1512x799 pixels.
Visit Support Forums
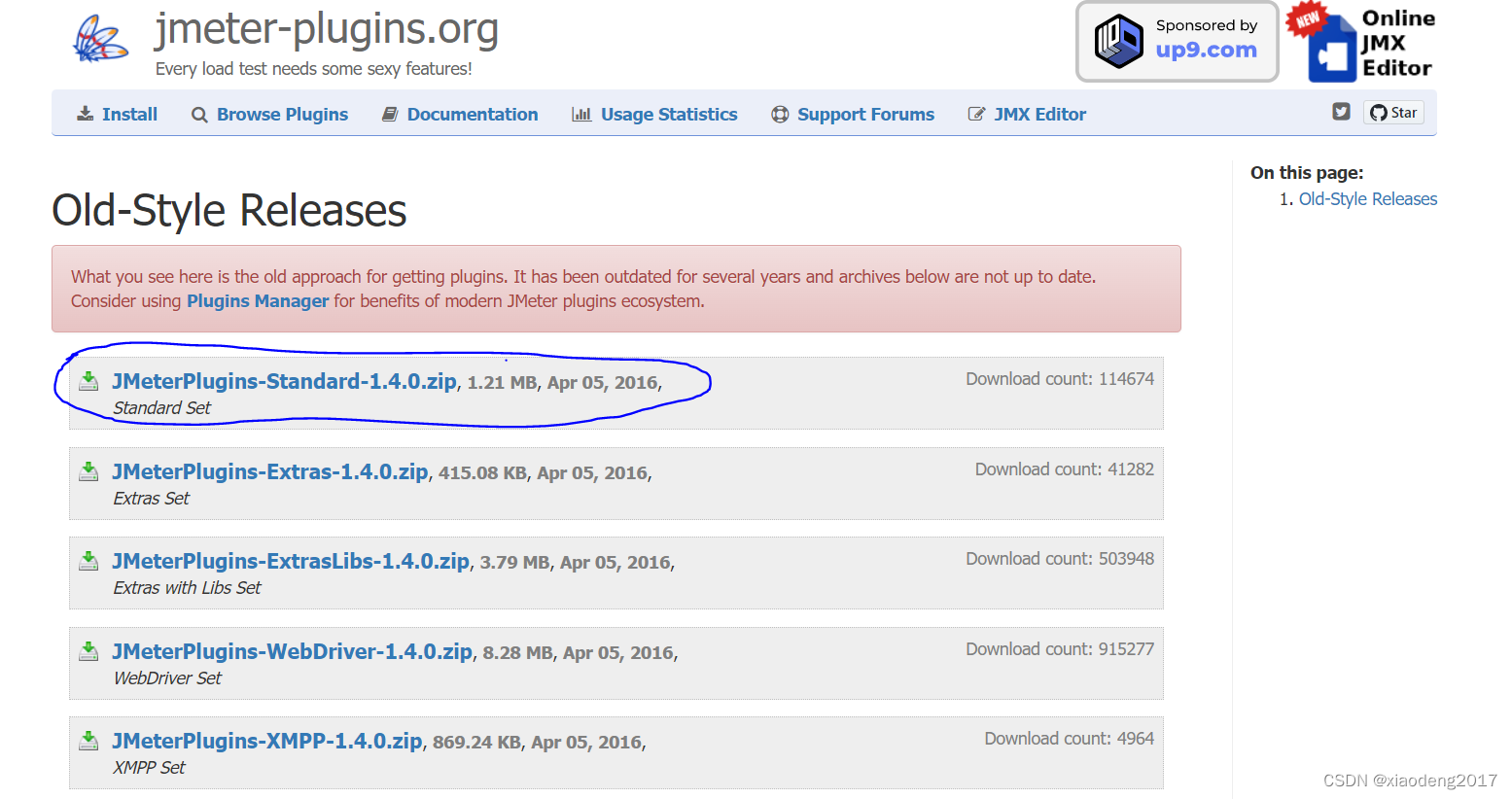point(853,115)
